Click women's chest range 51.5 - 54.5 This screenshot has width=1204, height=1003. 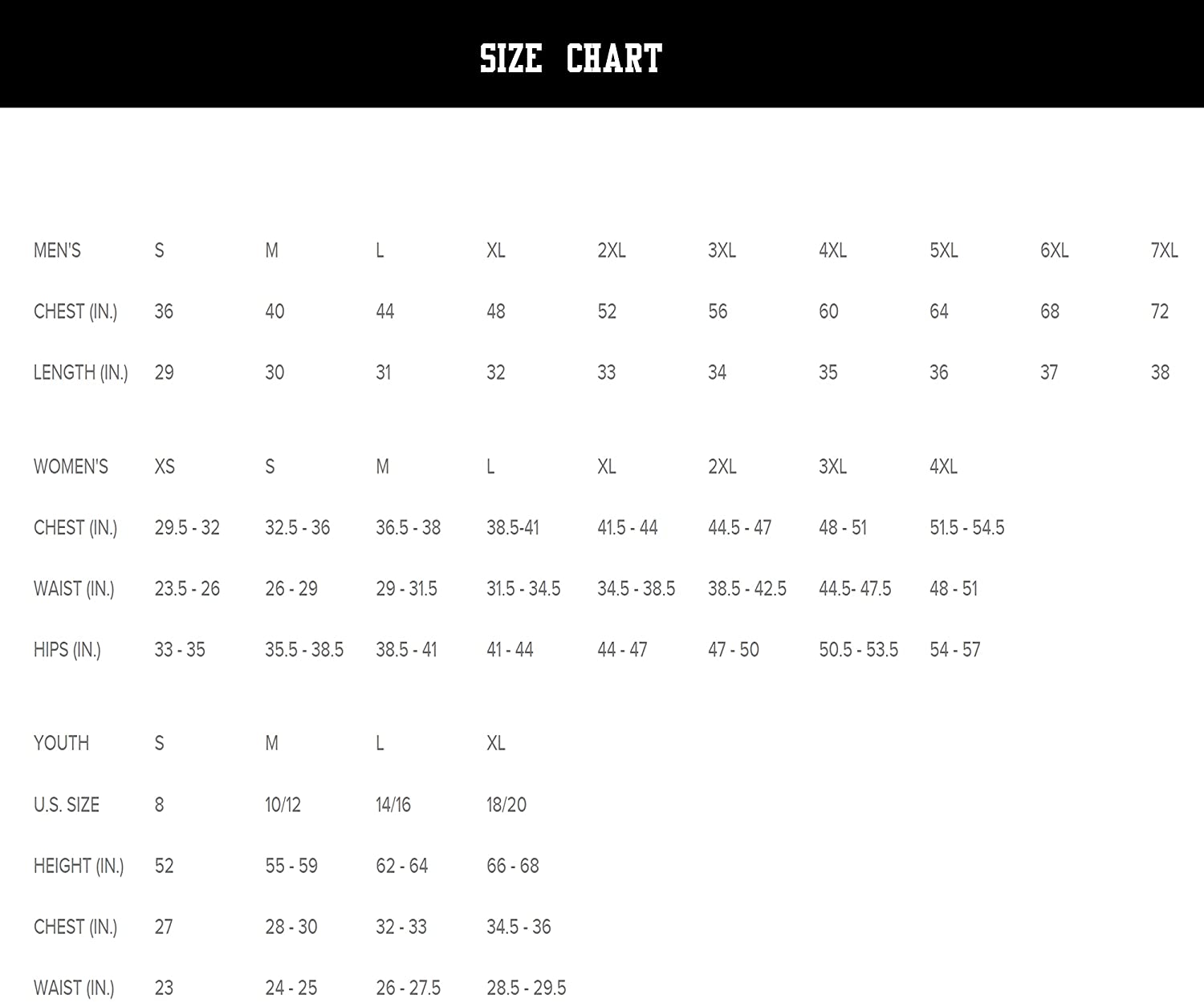[x=966, y=527]
